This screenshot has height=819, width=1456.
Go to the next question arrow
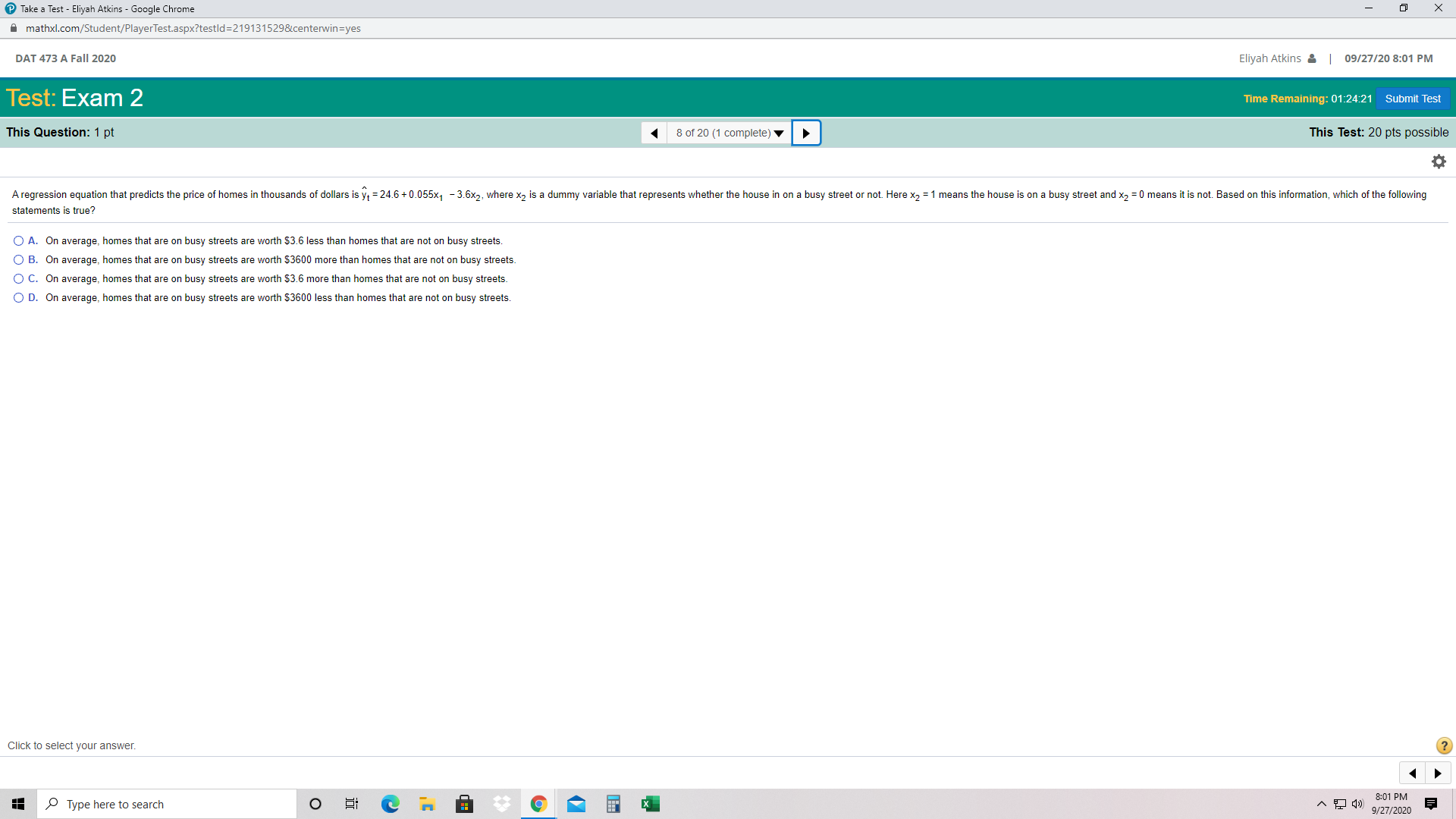coord(806,133)
